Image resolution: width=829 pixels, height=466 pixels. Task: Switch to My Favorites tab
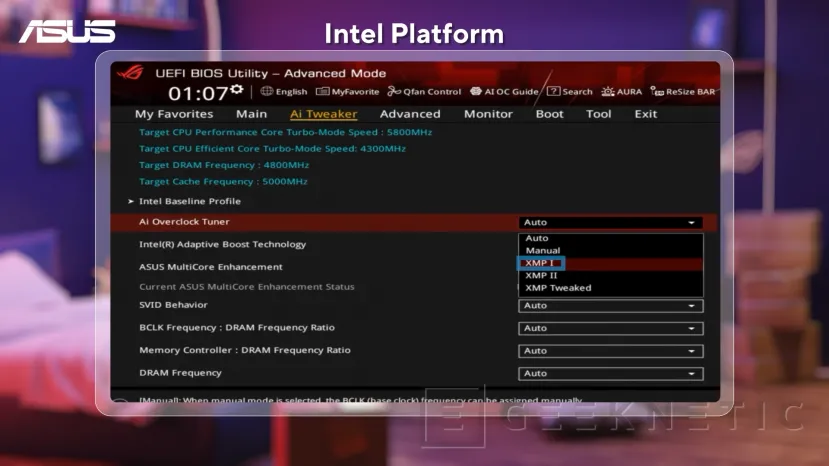pyautogui.click(x=174, y=114)
